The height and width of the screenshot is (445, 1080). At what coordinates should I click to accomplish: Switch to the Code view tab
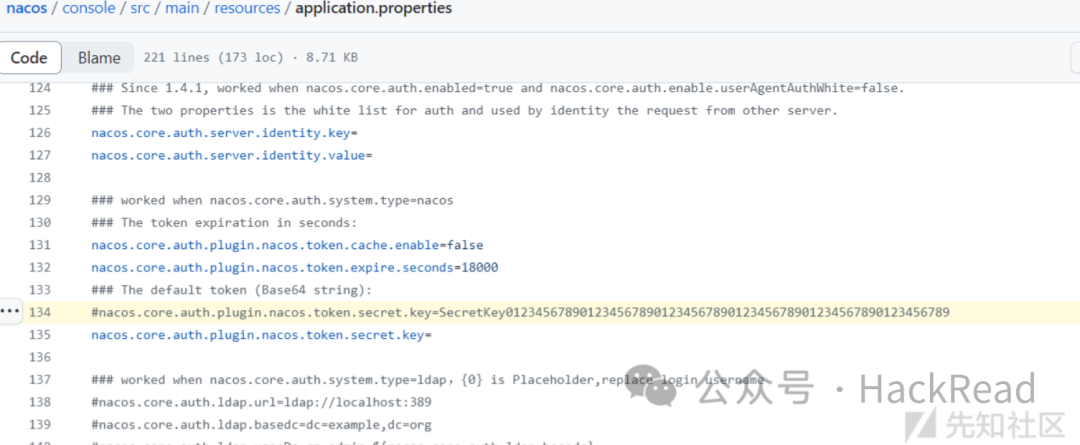(29, 58)
